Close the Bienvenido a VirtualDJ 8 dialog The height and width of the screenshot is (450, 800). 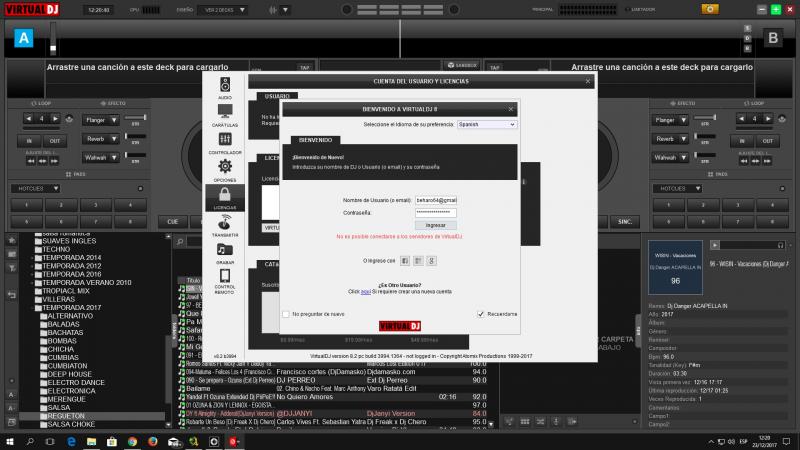(x=511, y=109)
